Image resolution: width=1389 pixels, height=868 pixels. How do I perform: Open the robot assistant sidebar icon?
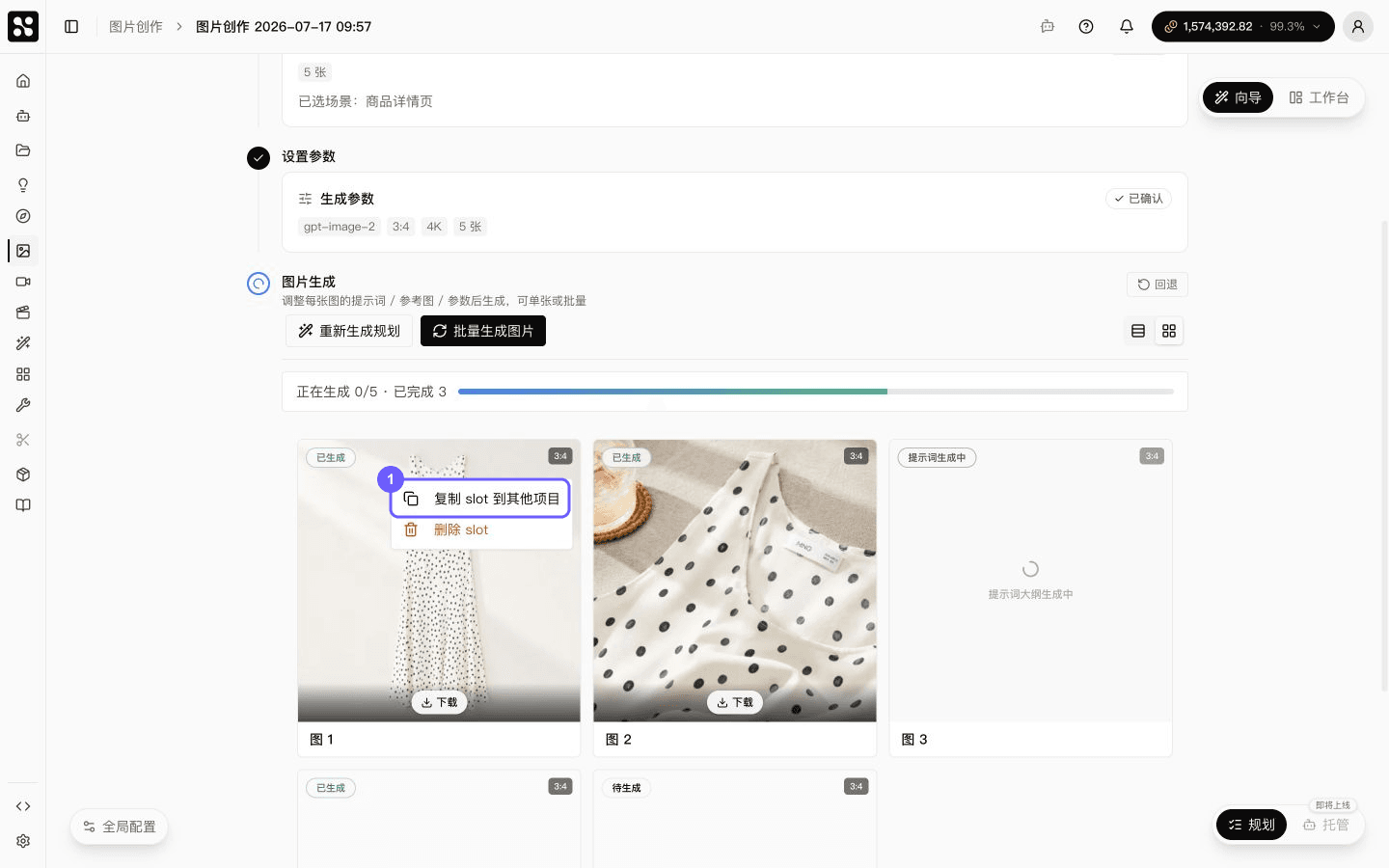23,116
